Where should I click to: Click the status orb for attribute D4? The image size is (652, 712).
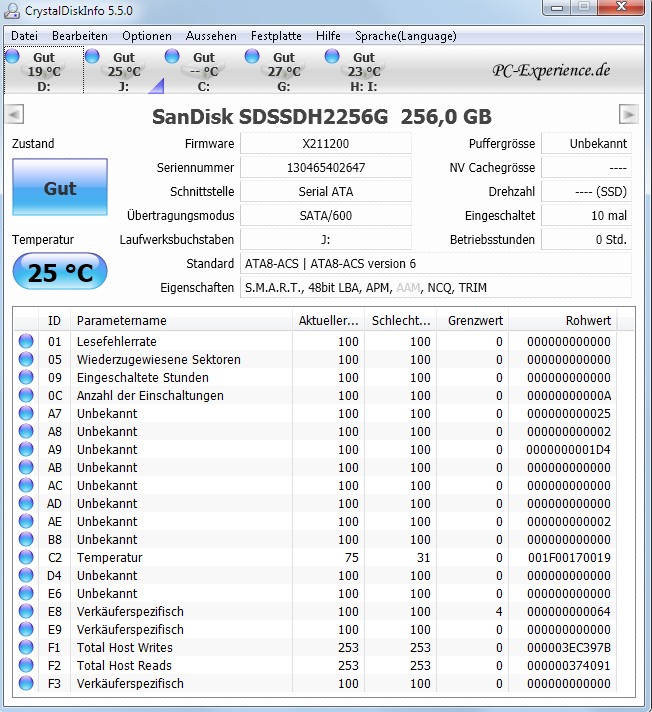point(26,575)
